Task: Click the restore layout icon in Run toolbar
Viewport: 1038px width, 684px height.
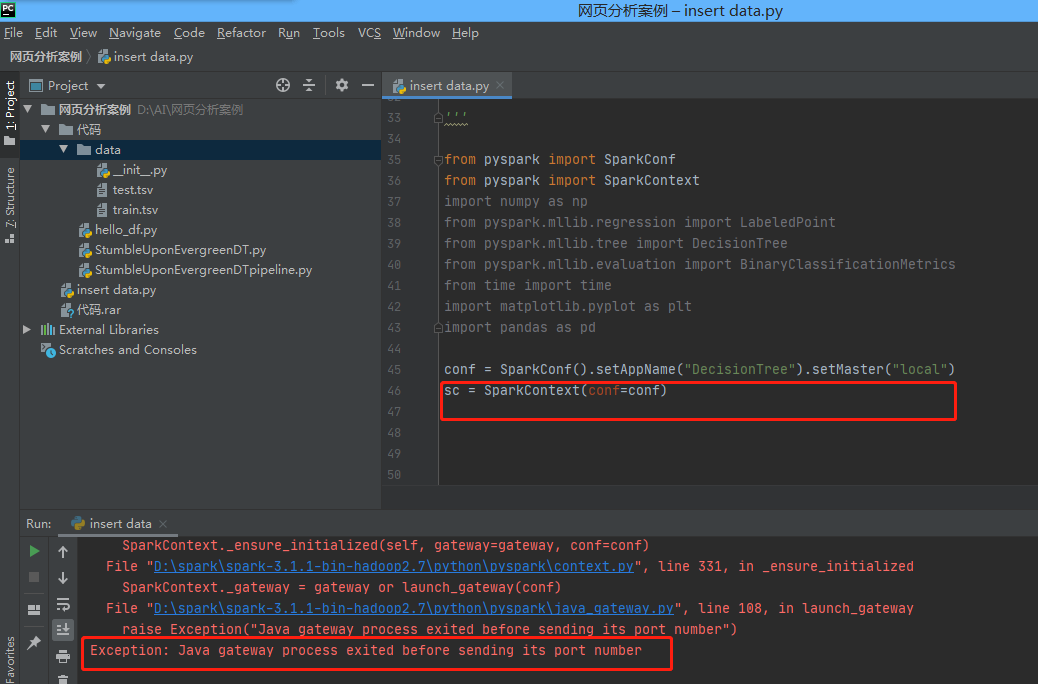Action: [34, 610]
